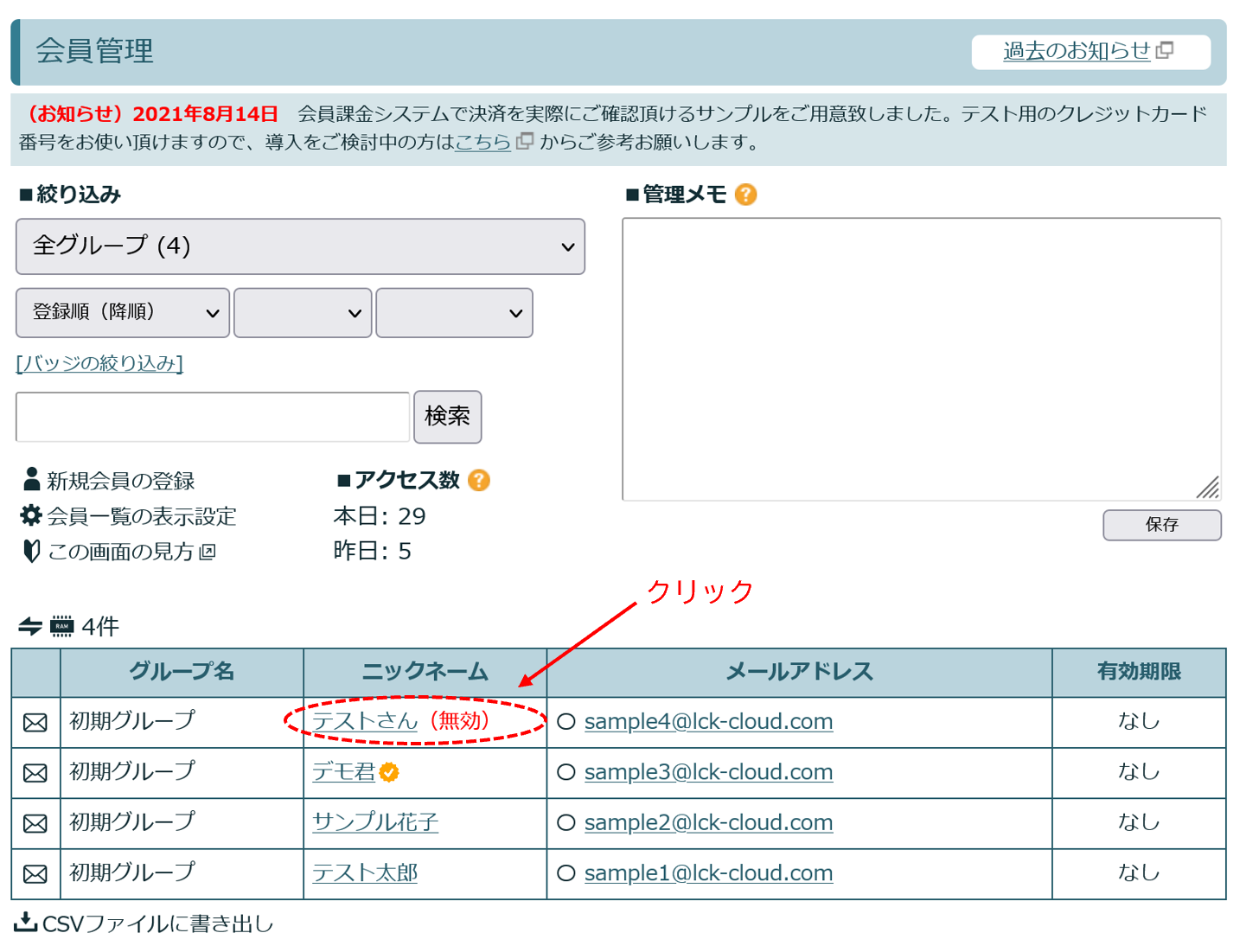Click the help icon beside アクセス数
This screenshot has height=952, width=1246.
click(x=479, y=480)
